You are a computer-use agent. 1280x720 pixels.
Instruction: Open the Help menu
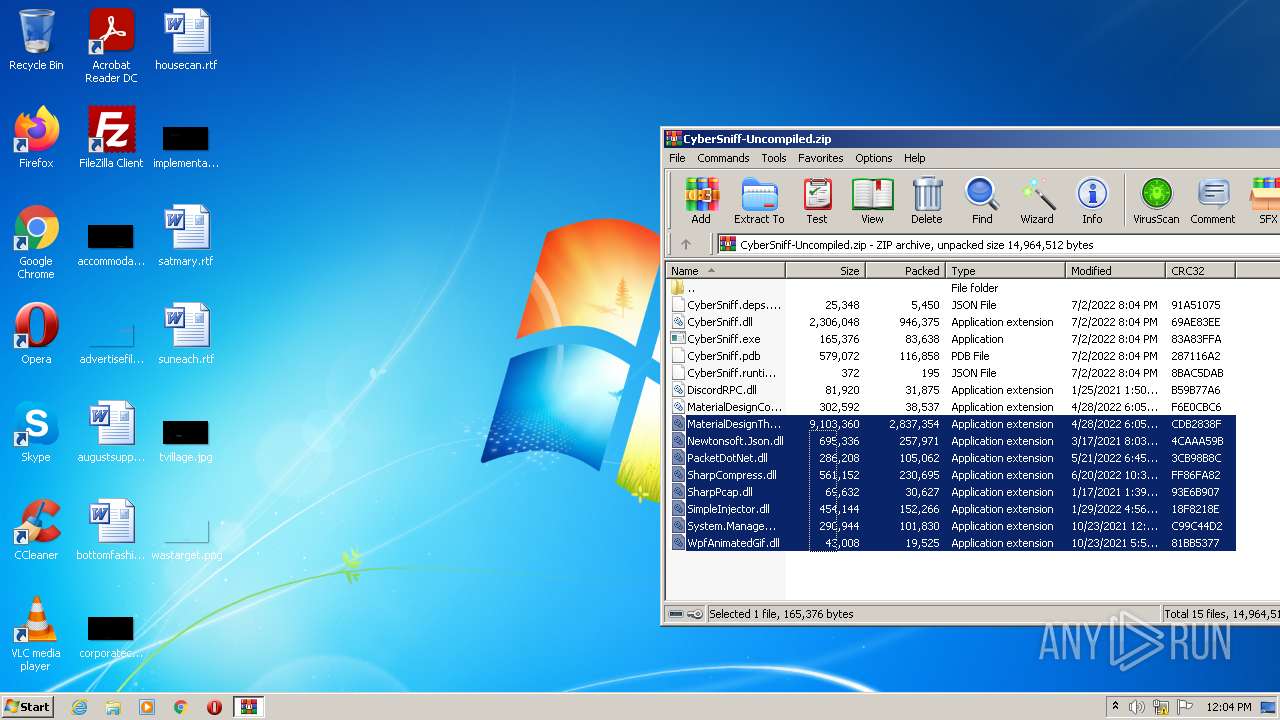pyautogui.click(x=915, y=158)
